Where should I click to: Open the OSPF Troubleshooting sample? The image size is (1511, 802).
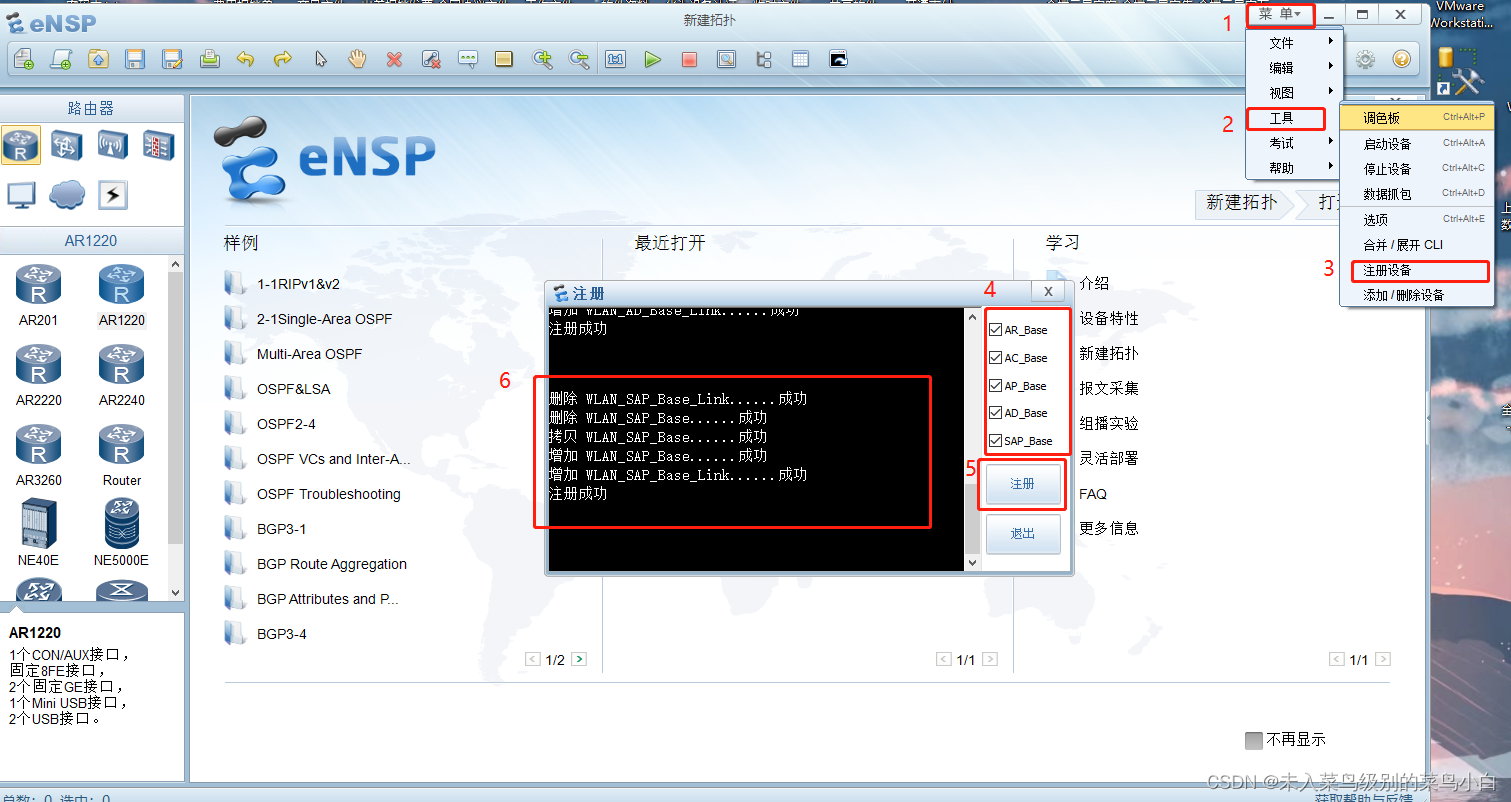click(x=328, y=494)
